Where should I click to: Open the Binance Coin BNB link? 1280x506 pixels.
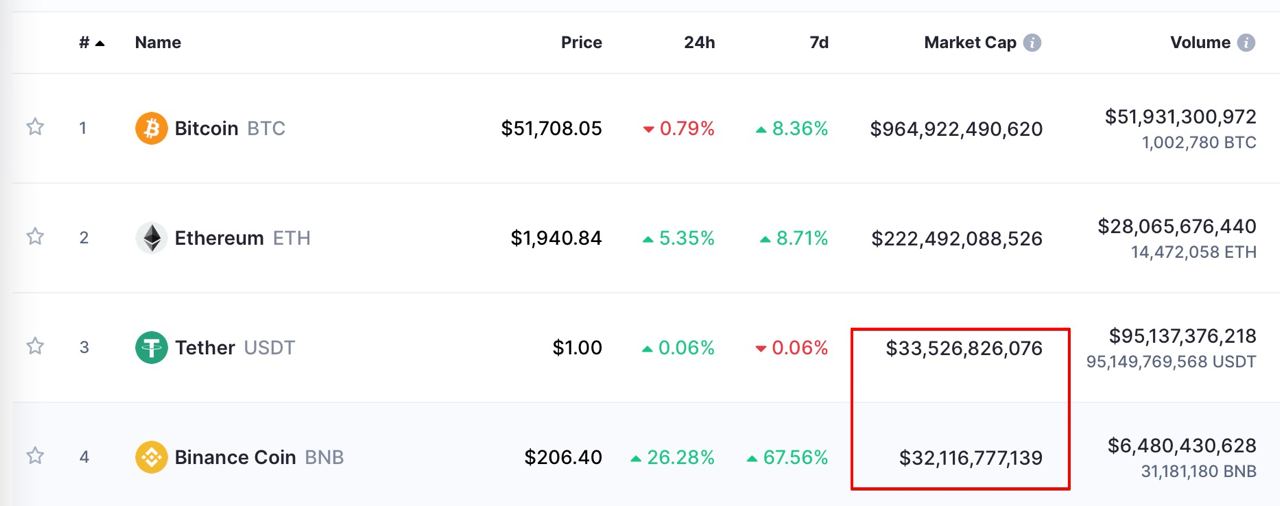pos(259,457)
